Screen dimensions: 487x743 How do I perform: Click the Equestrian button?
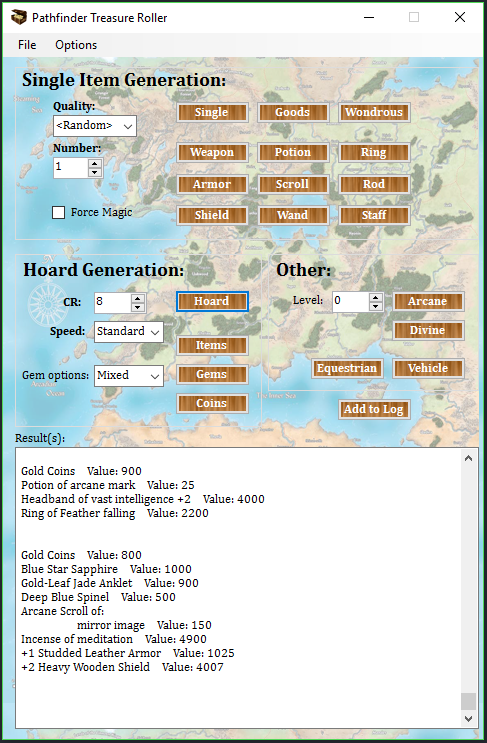click(347, 368)
